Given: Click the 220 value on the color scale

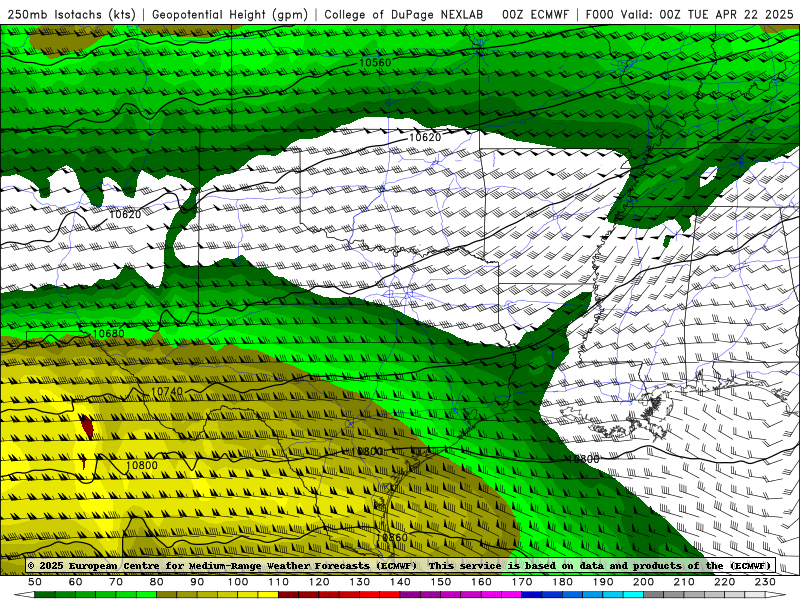Looking at the screenshot, I should (724, 582).
